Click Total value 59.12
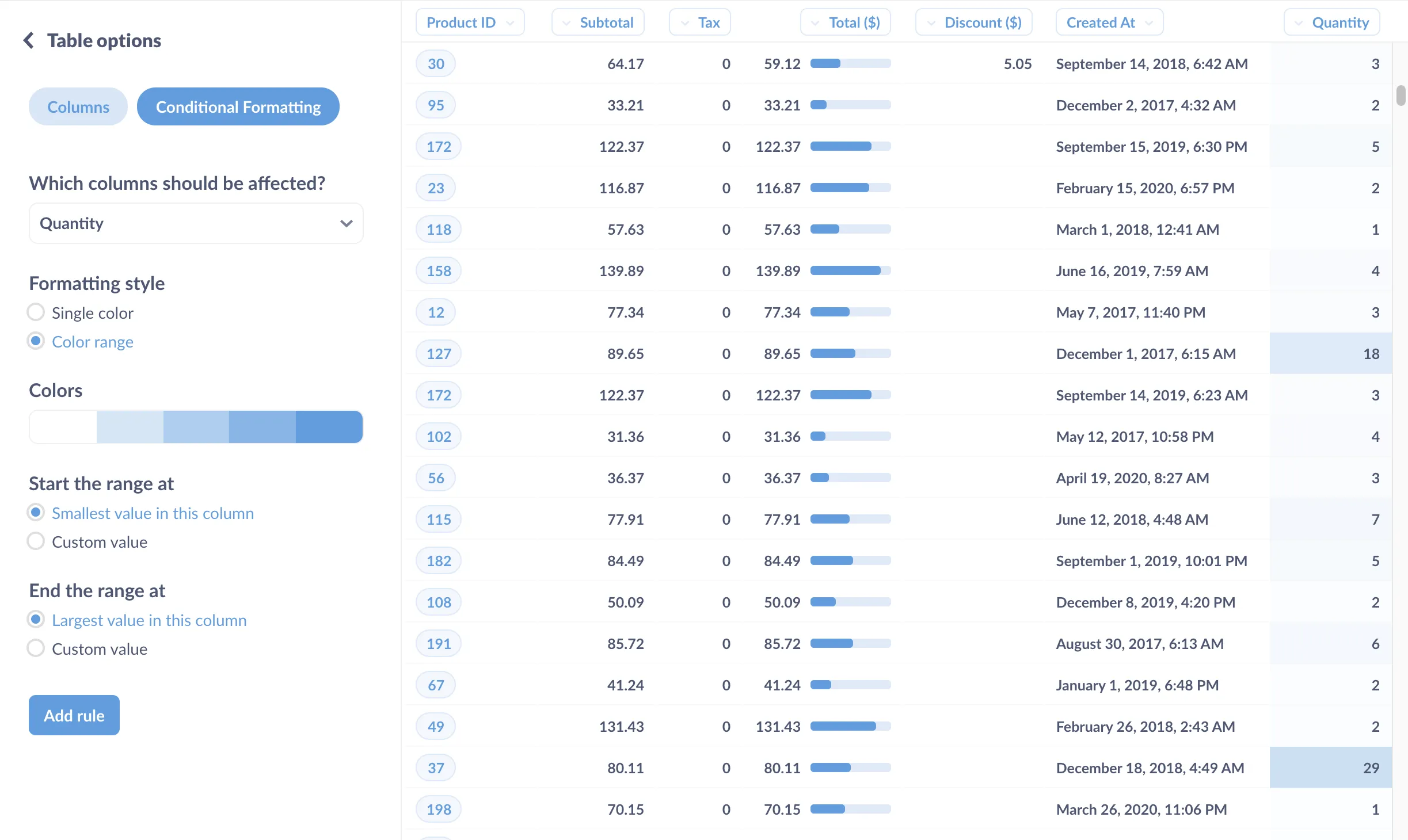The height and width of the screenshot is (840, 1408). pos(782,64)
